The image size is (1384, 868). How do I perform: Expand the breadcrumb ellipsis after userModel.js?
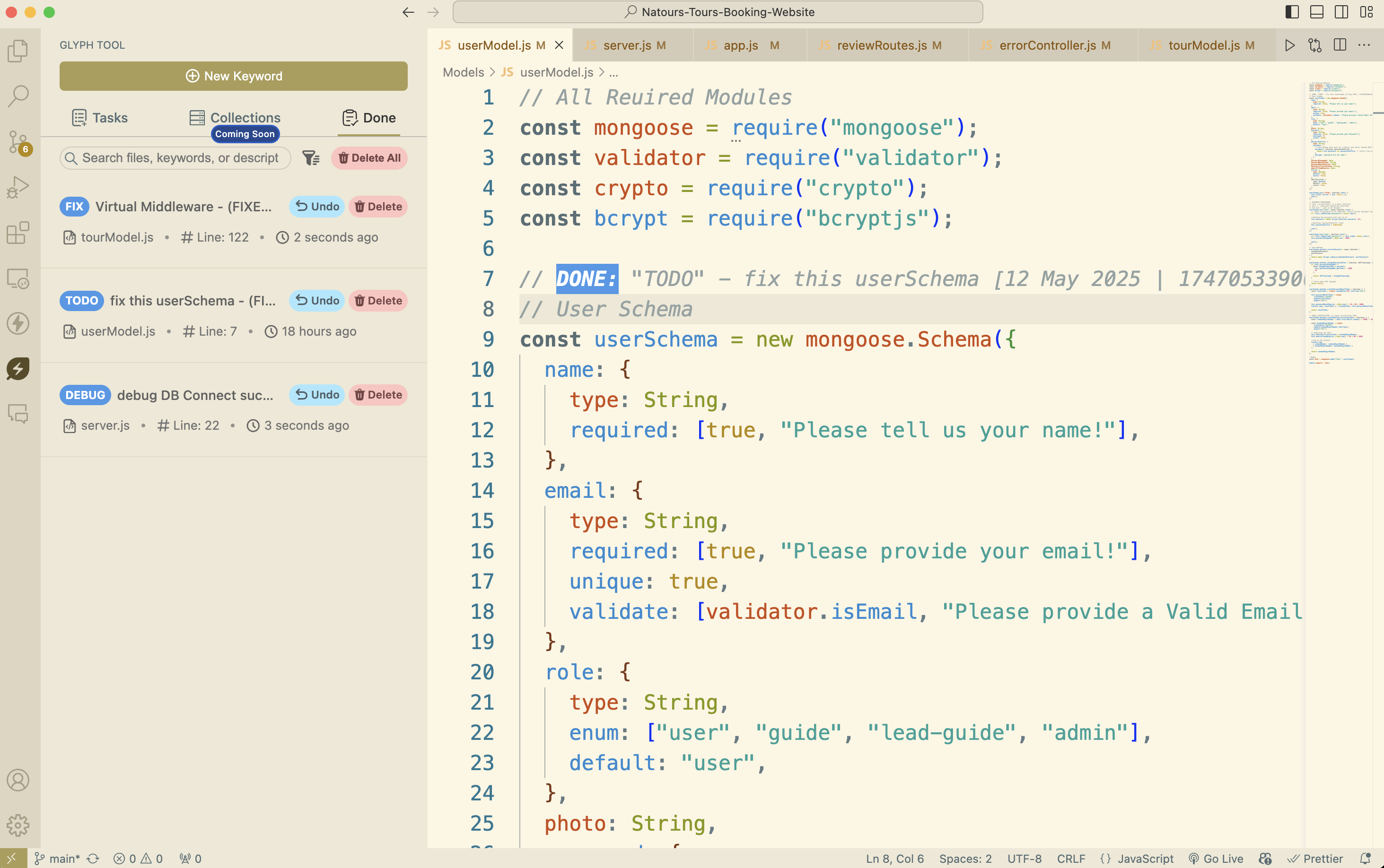tap(613, 72)
